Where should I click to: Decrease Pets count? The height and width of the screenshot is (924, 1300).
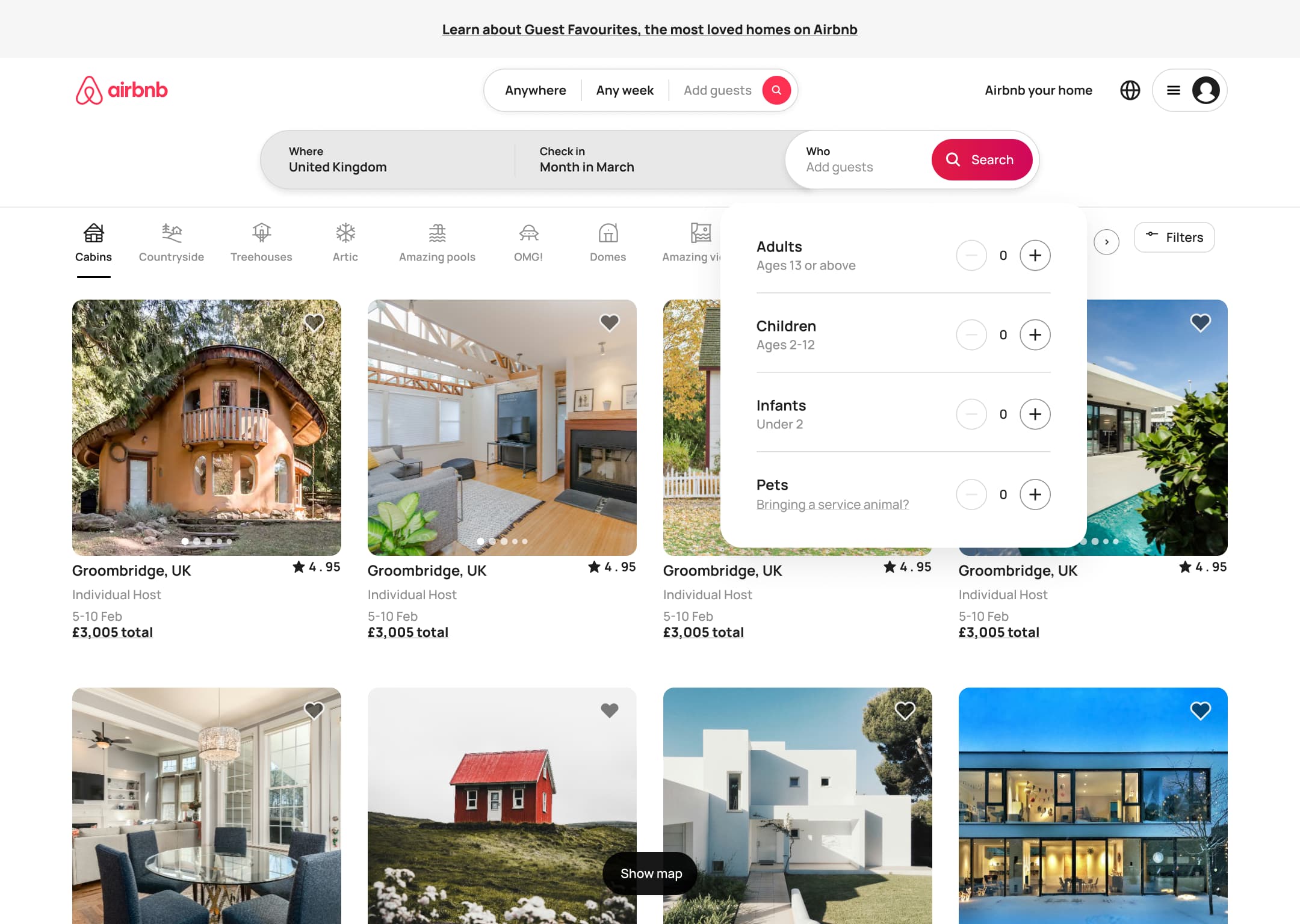[x=971, y=494]
